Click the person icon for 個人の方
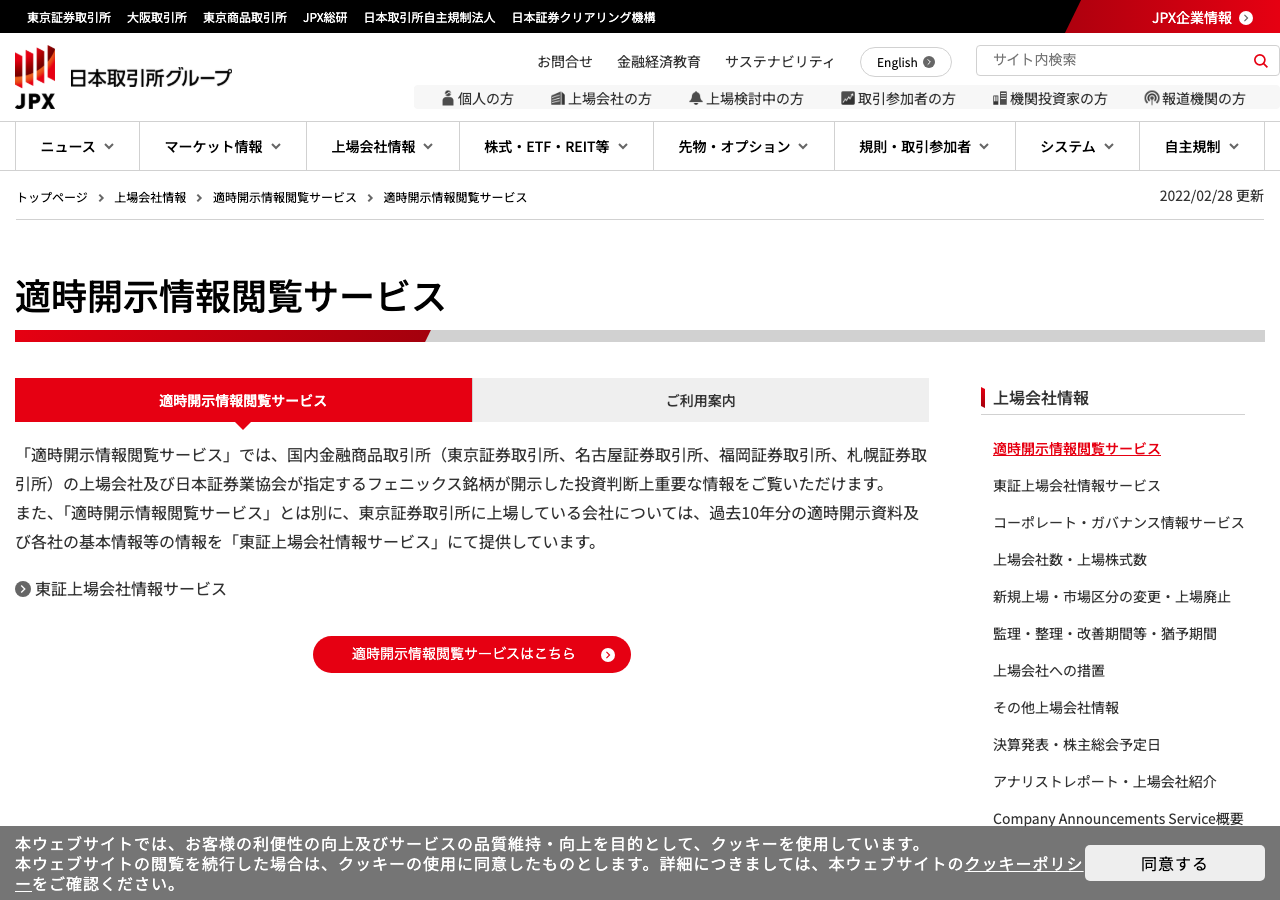Screen dimensions: 1280x900 pyautogui.click(x=448, y=98)
